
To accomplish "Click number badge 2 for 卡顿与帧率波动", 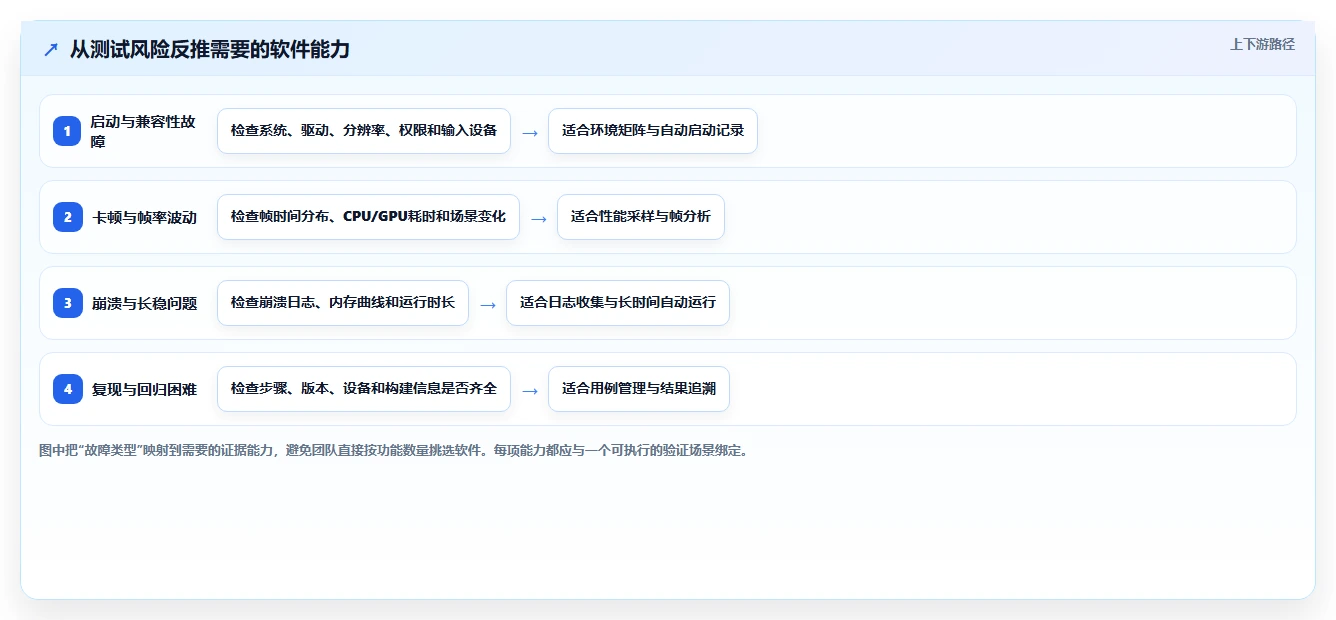I will [67, 217].
